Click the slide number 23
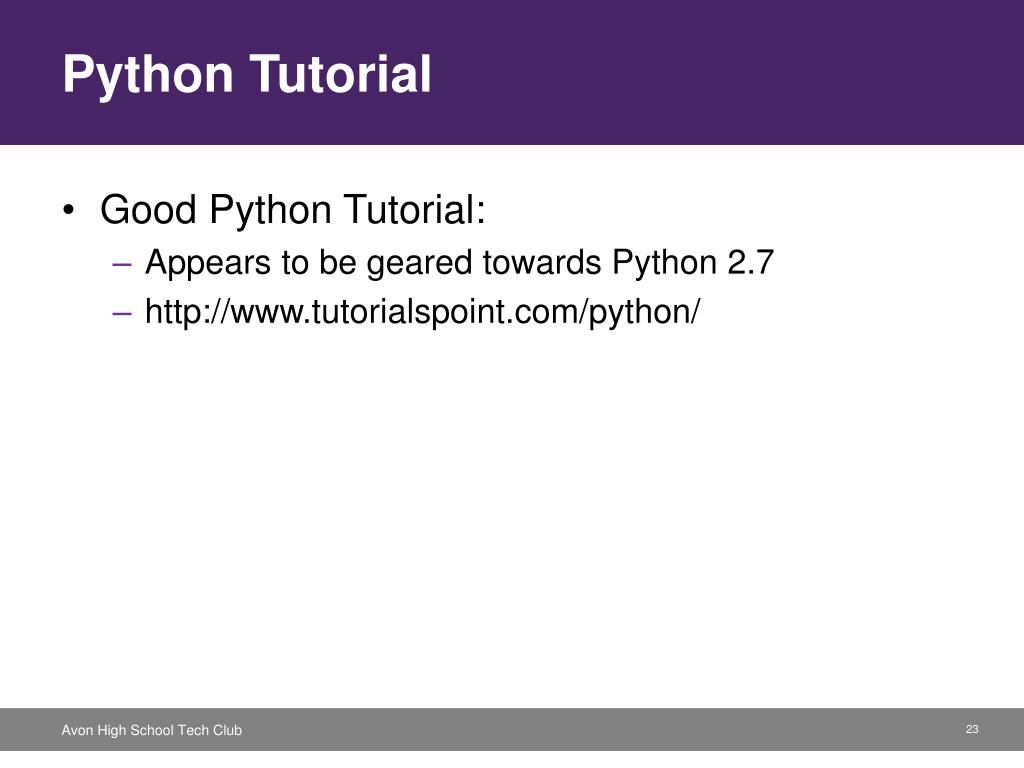Viewport: 1024px width, 768px height. (972, 729)
